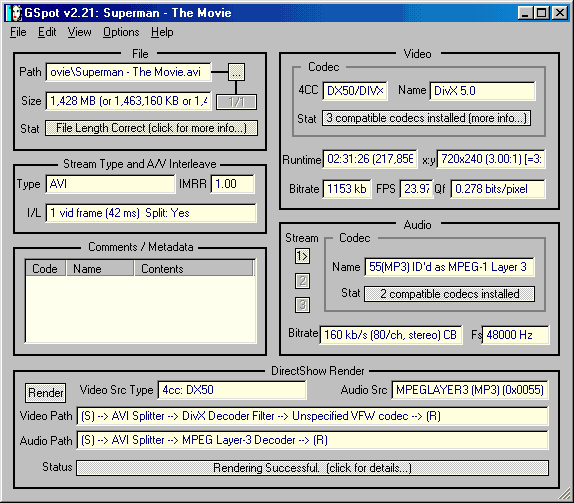574x503 pixels.
Task: Click '2 compatible codecs installed' audio stat button
Action: pos(450,294)
